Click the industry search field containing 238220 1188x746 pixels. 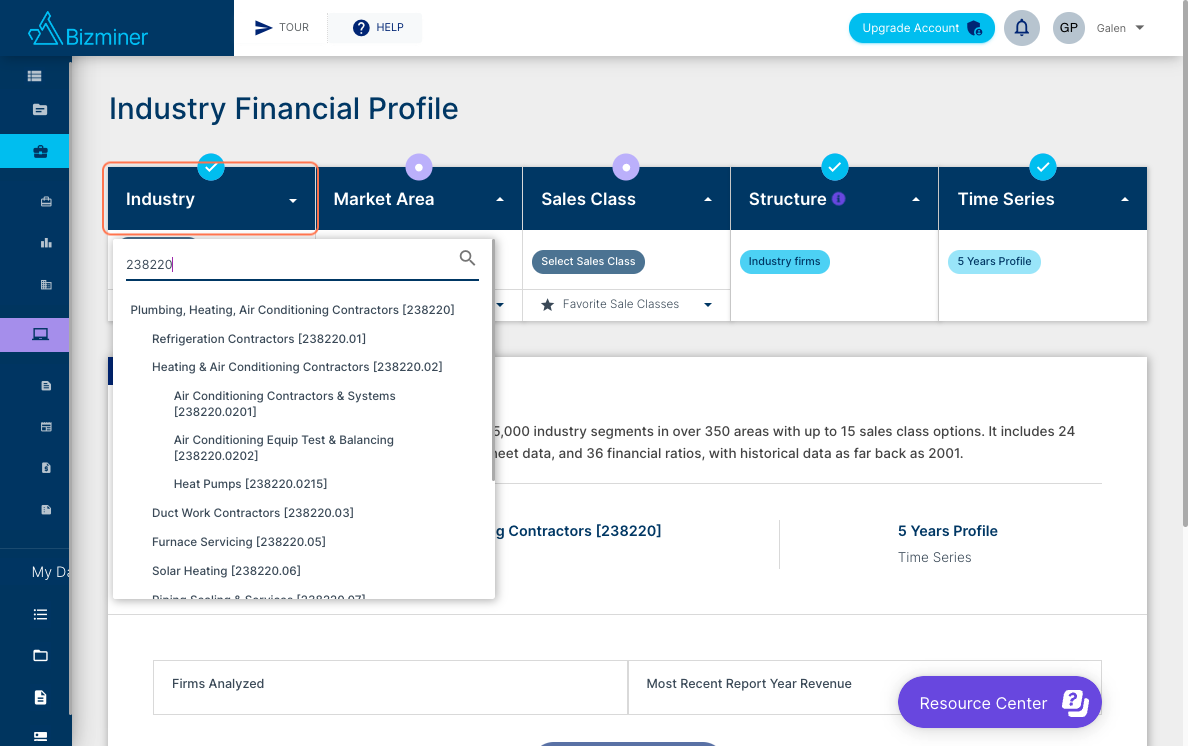302,264
